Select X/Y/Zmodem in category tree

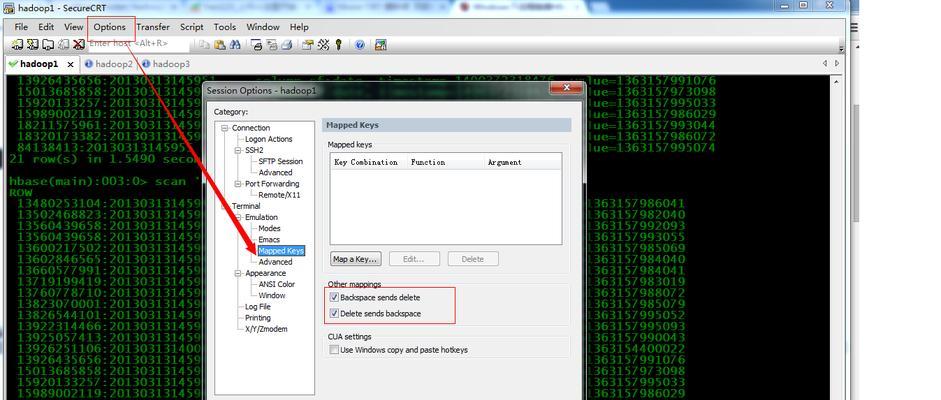(266, 329)
